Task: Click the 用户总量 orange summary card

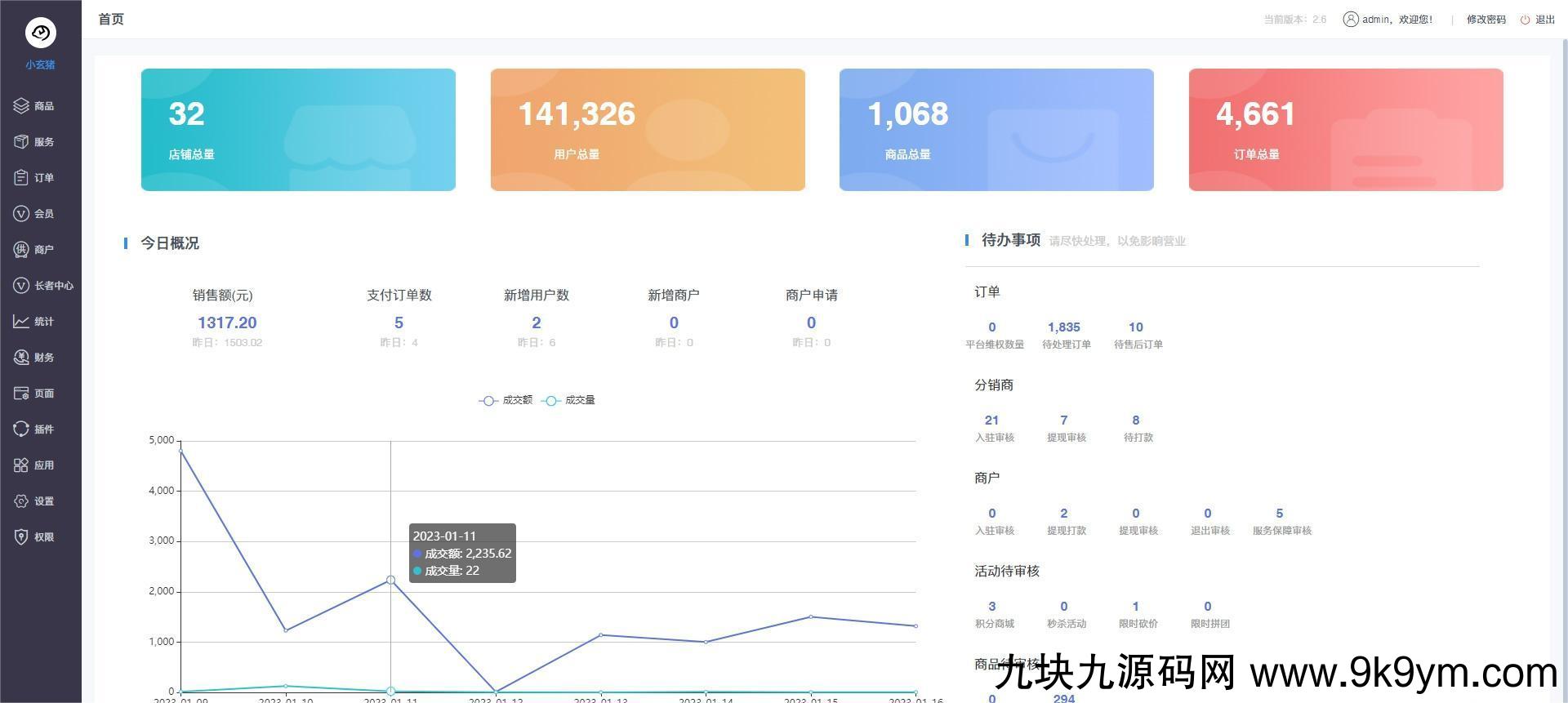Action: 647,130
